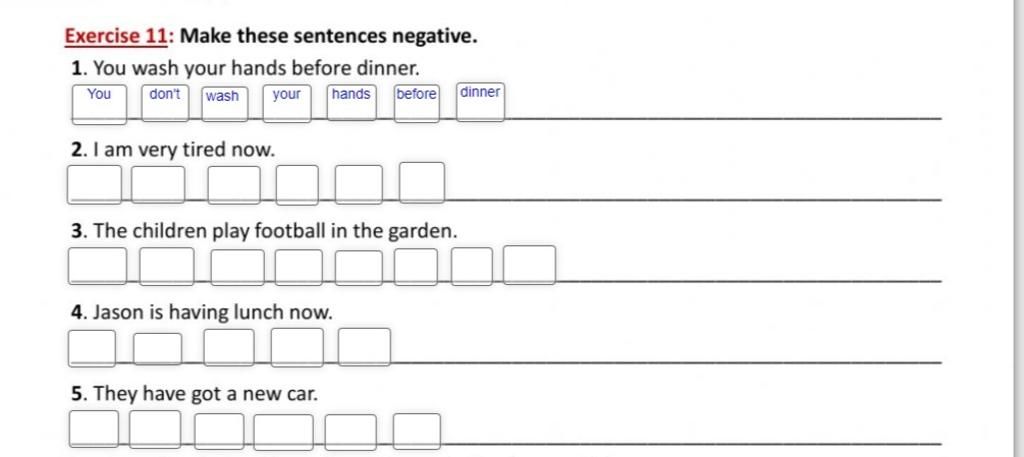Click the box containing "wash"
Screen dimensions: 1024x457
point(225,104)
